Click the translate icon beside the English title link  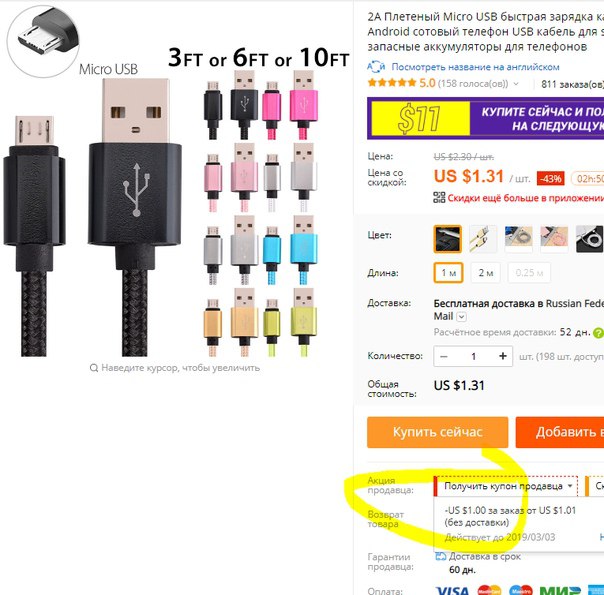tap(376, 67)
